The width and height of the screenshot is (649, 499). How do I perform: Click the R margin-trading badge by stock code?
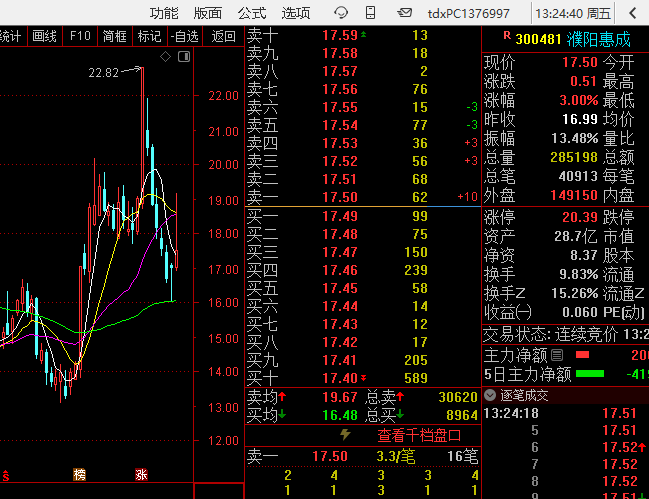pos(507,36)
